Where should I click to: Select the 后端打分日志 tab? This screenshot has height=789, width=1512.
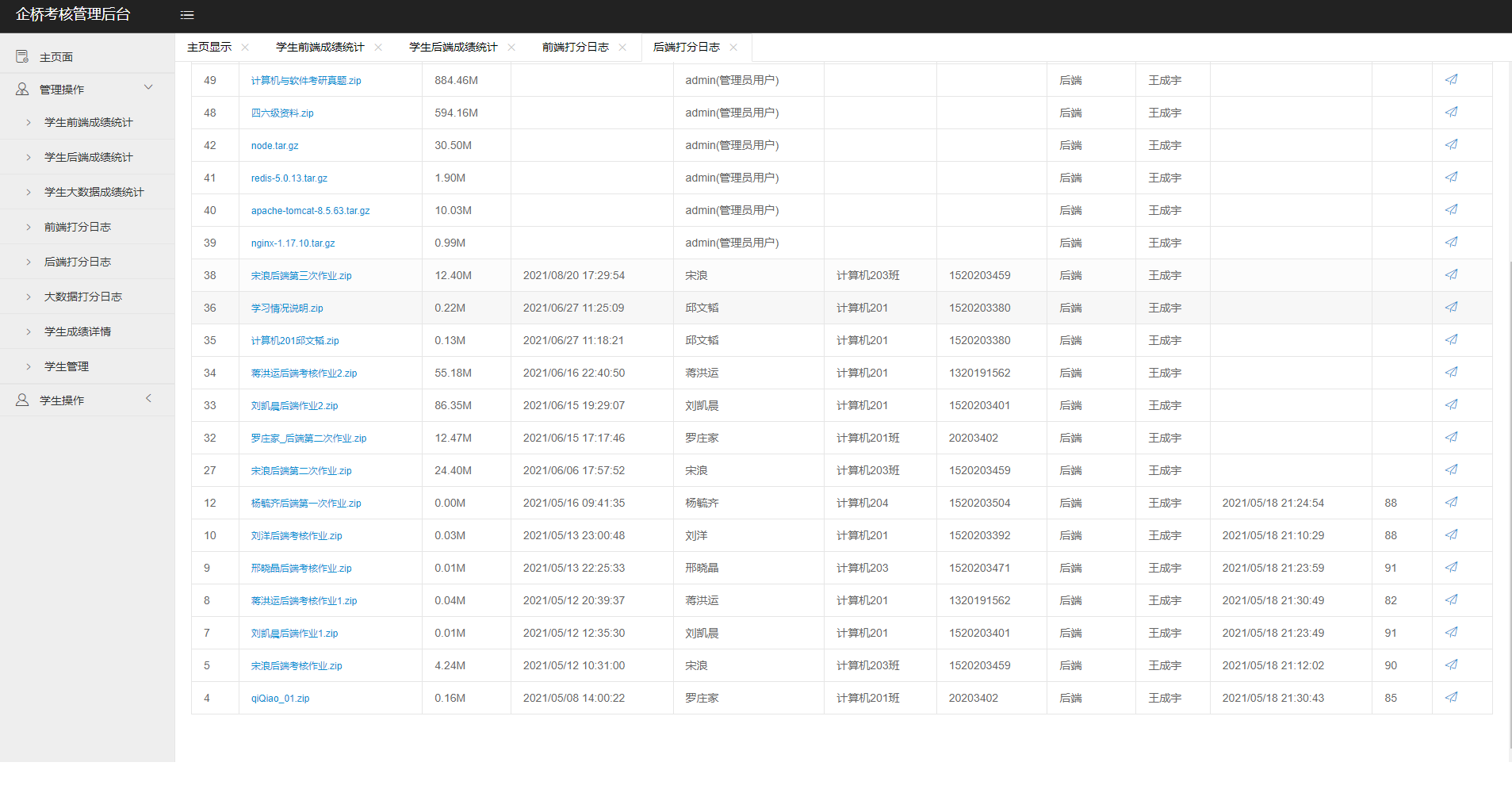click(687, 47)
